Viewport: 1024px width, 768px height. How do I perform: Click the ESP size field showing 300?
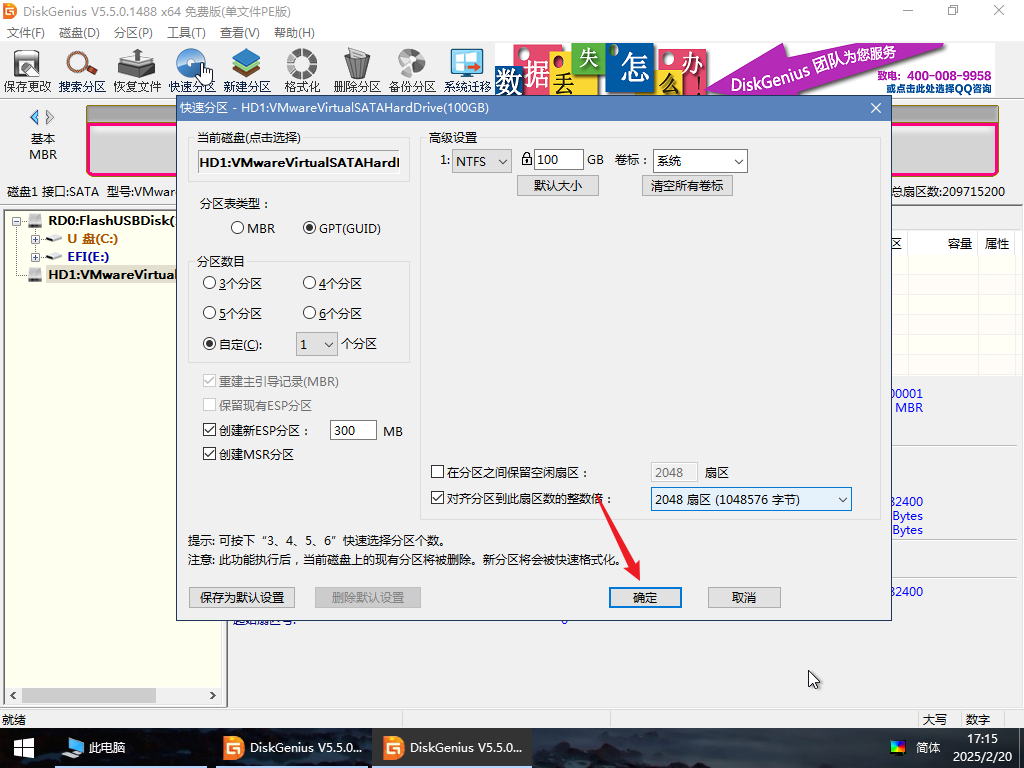(353, 430)
